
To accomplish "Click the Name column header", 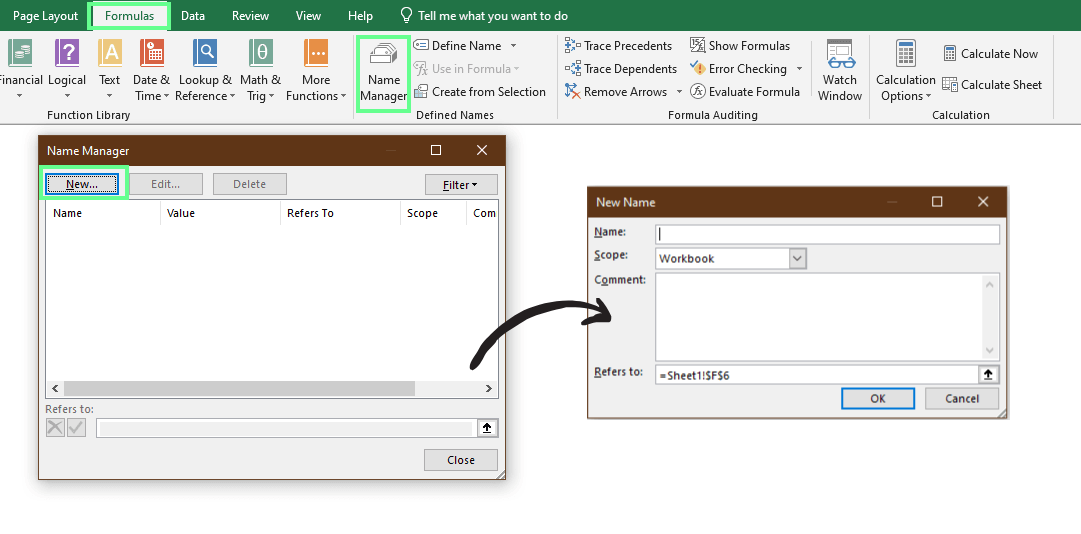I will click(x=103, y=213).
